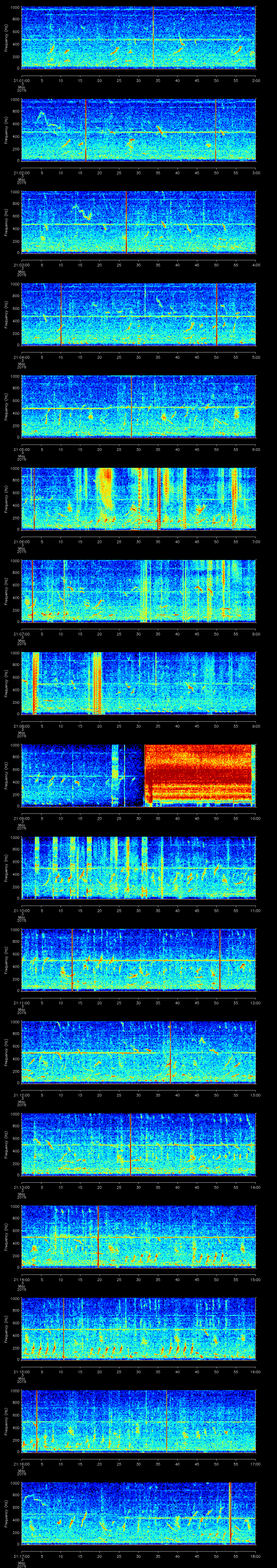Open the spectrogram panel starting at 21:03:00

coord(138,222)
